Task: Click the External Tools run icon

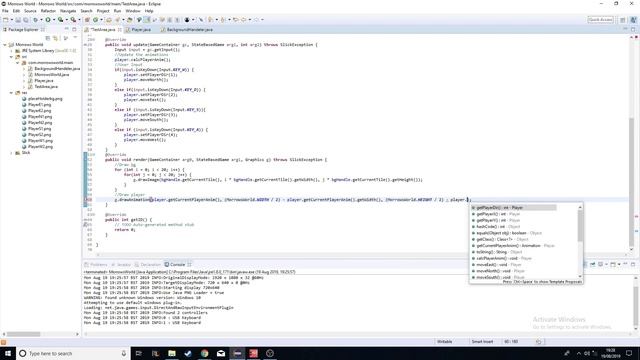Action: tap(73, 20)
